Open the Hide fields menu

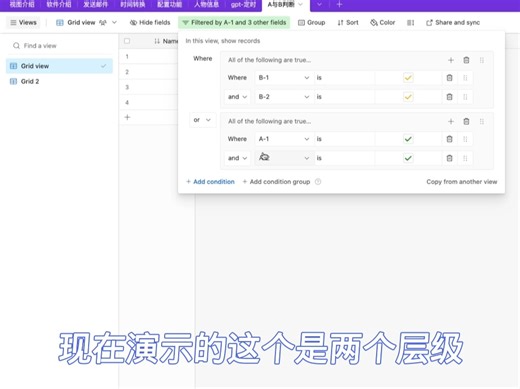click(150, 23)
